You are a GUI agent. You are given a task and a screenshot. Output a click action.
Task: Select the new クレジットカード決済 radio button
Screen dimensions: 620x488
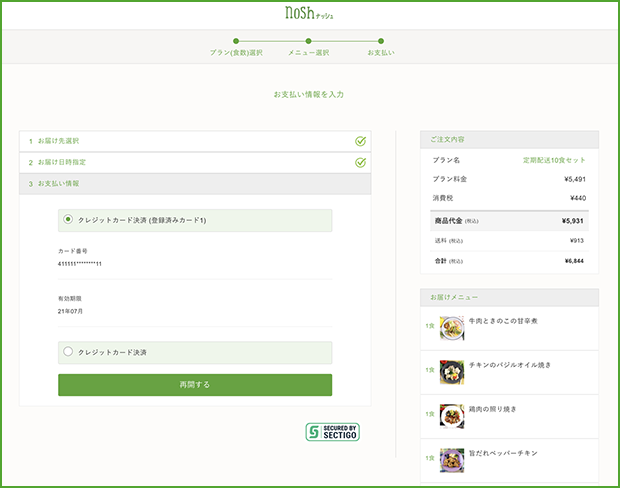pyautogui.click(x=68, y=351)
